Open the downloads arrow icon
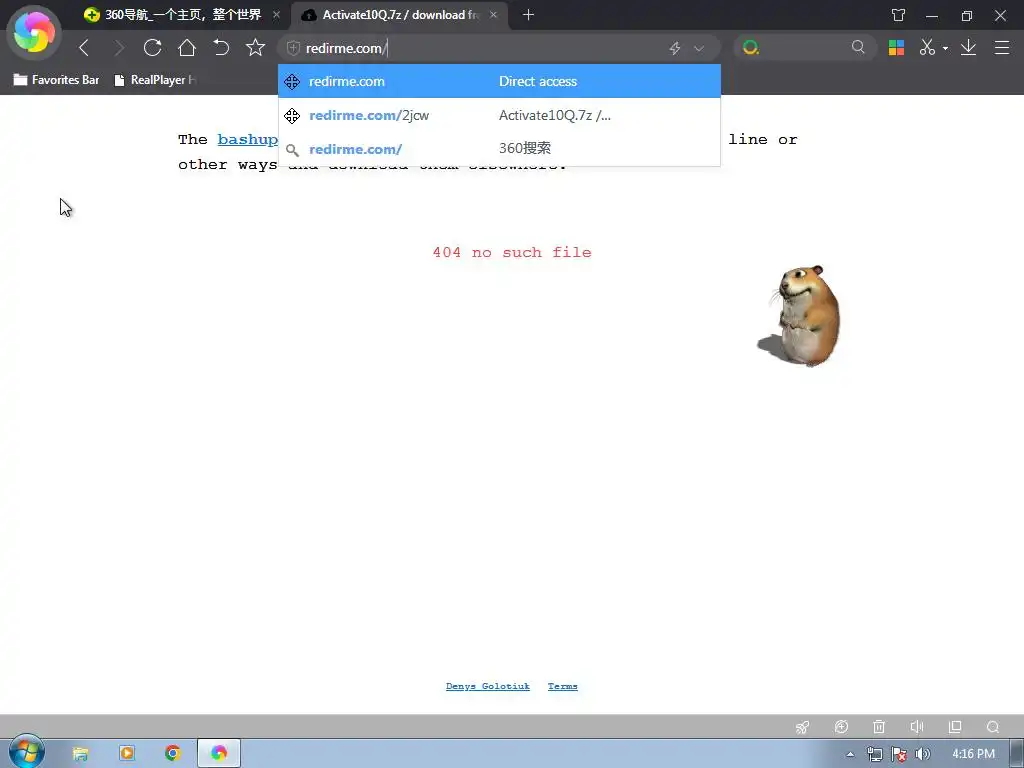The image size is (1024, 768). click(968, 47)
